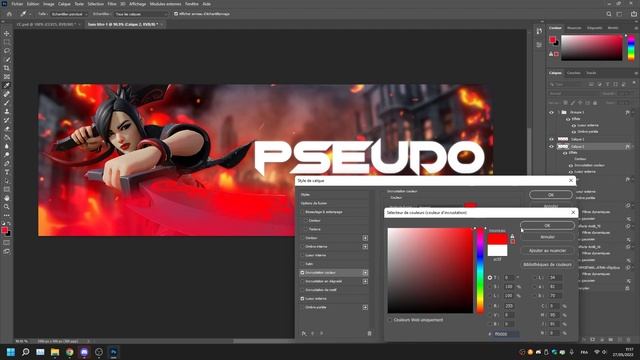Open the History panel icon beside Couleur panel

click(539, 31)
